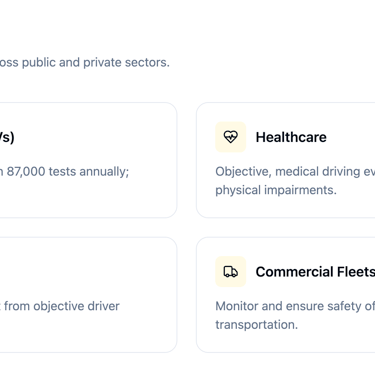Select the Healthcare card heading
This screenshot has width=375, height=366.
291,137
